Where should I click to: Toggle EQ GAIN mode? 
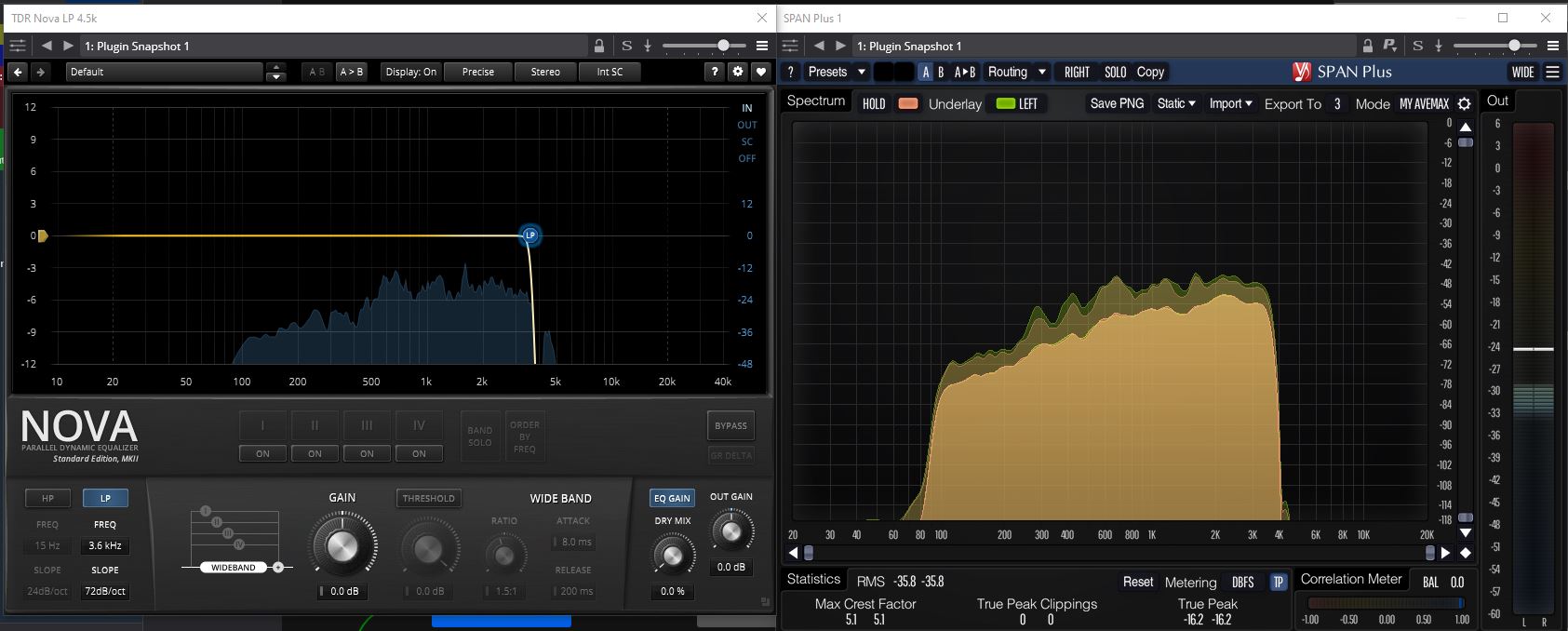(672, 498)
